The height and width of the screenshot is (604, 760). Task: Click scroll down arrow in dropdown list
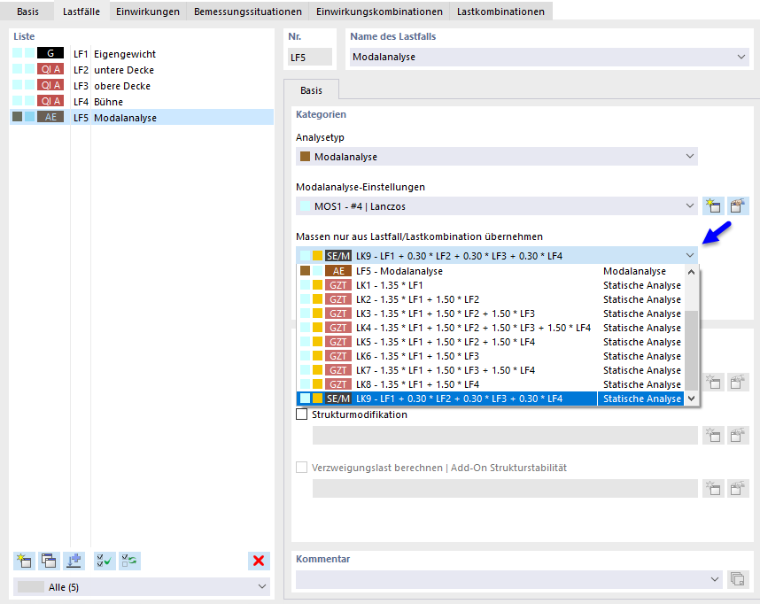pos(692,398)
